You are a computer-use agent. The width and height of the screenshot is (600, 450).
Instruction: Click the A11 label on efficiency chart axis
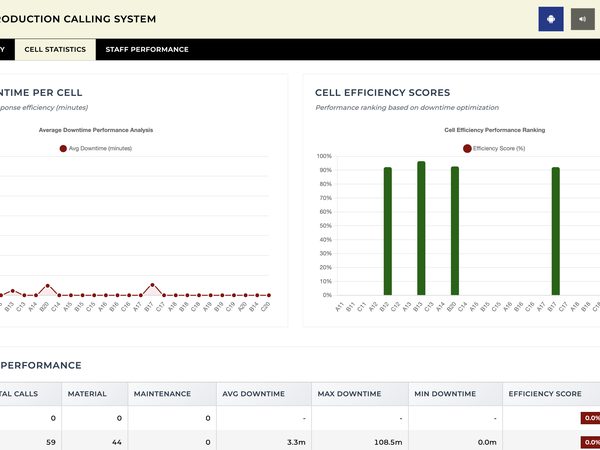point(339,307)
